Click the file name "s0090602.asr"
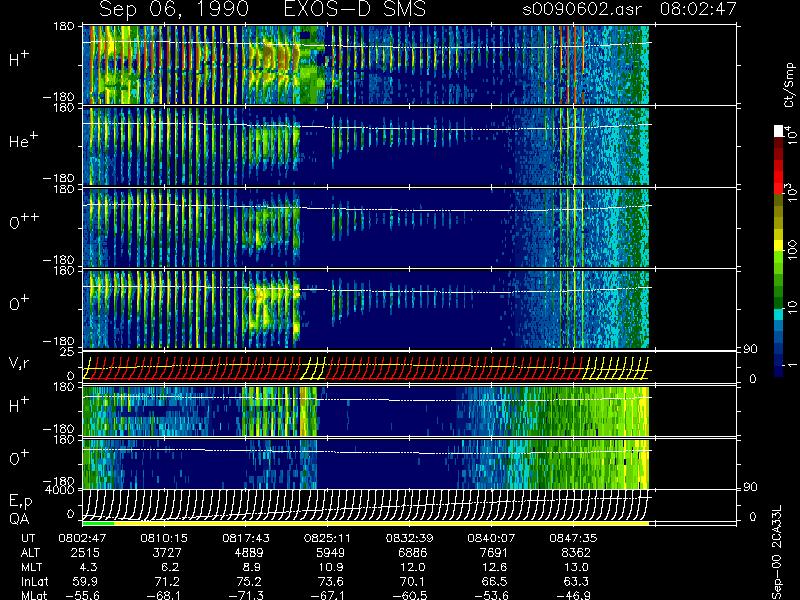The height and width of the screenshot is (600, 800). pos(582,9)
